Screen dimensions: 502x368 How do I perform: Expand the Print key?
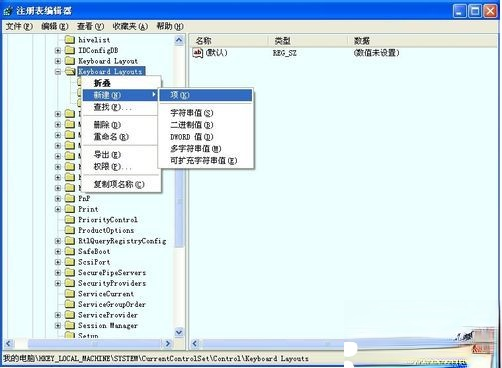(x=58, y=209)
